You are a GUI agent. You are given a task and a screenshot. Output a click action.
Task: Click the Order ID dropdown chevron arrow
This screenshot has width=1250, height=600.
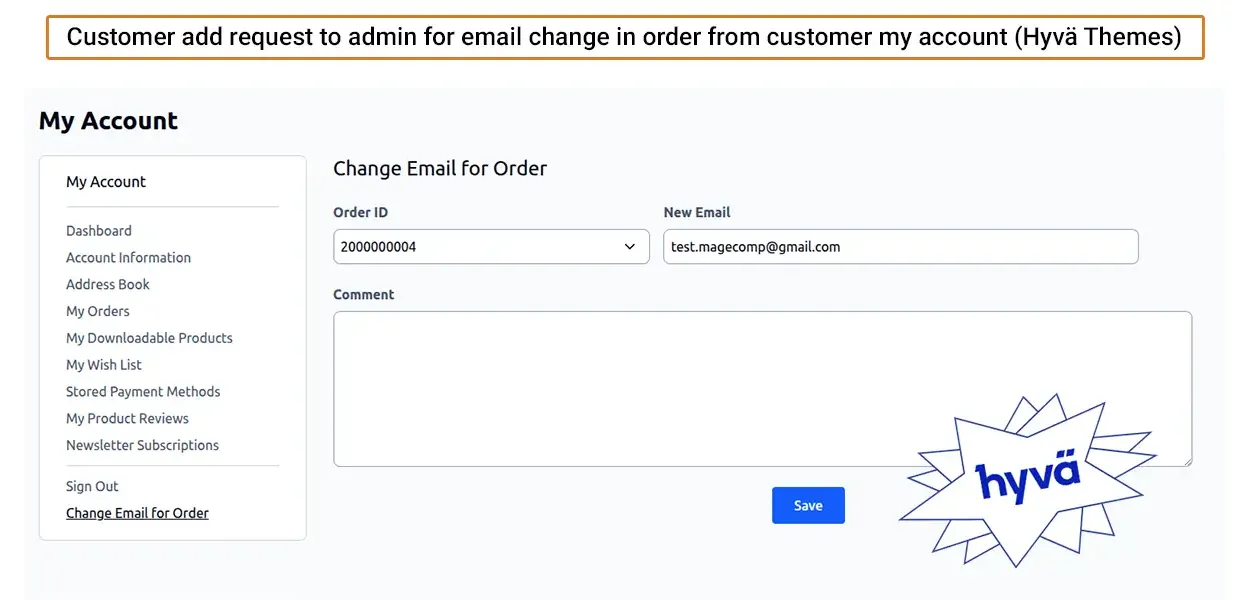tap(630, 247)
